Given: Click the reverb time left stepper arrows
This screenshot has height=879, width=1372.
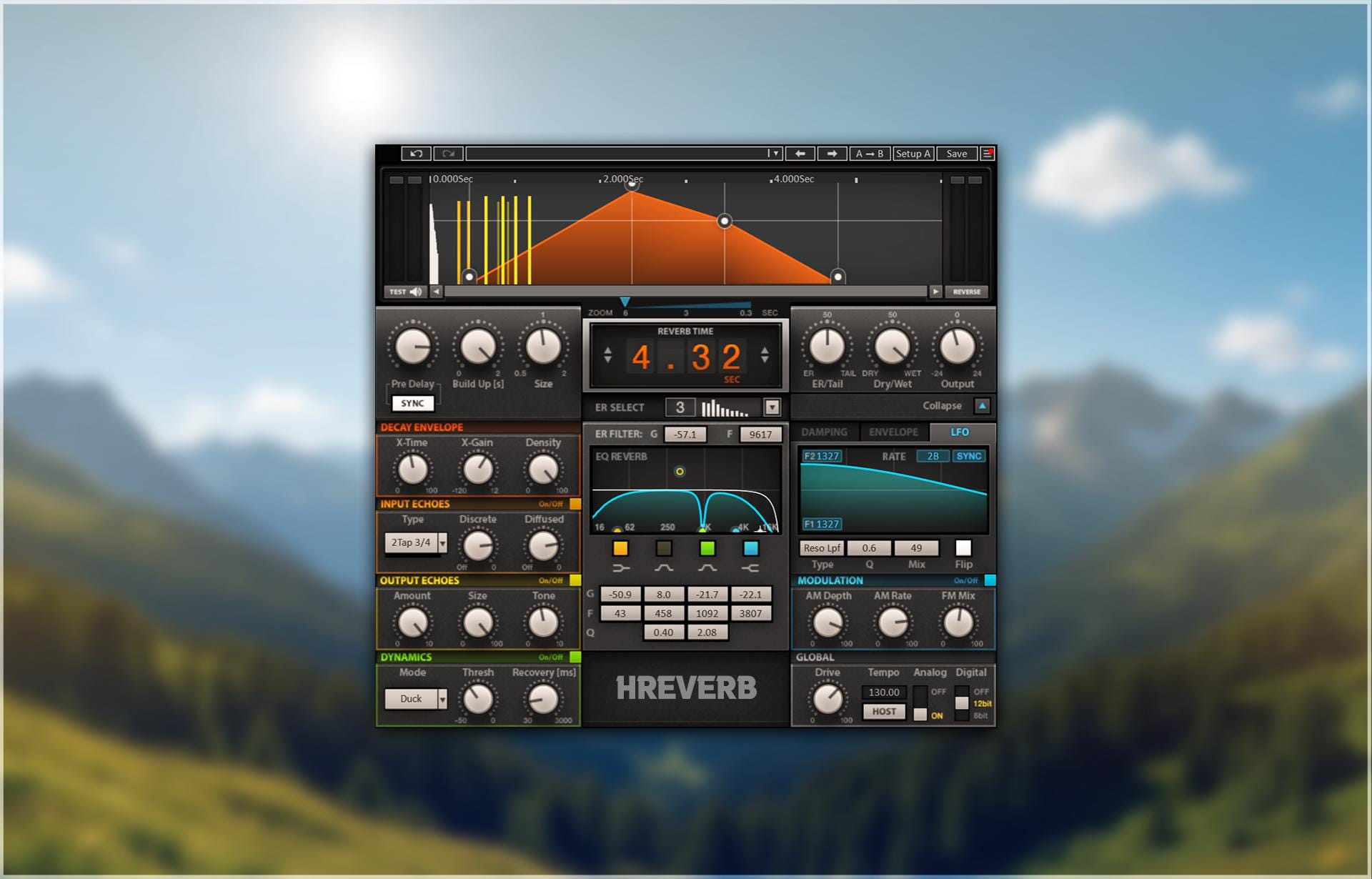Looking at the screenshot, I should click(607, 354).
